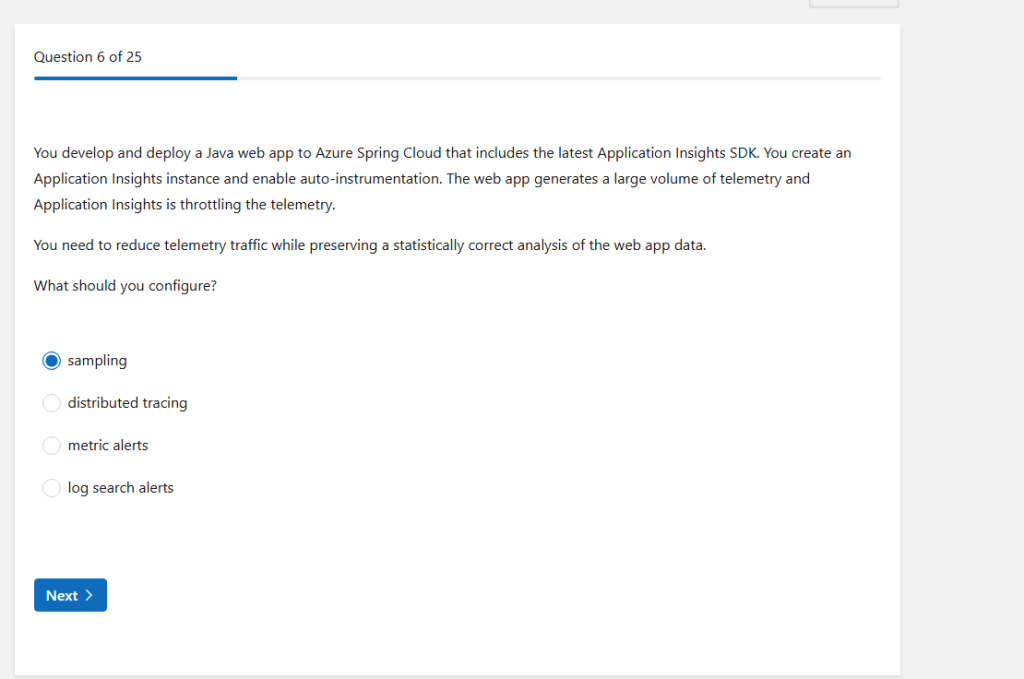The height and width of the screenshot is (679, 1024).
Task: Click the words "Application Insights SDK" in question
Action: pyautogui.click(x=678, y=153)
